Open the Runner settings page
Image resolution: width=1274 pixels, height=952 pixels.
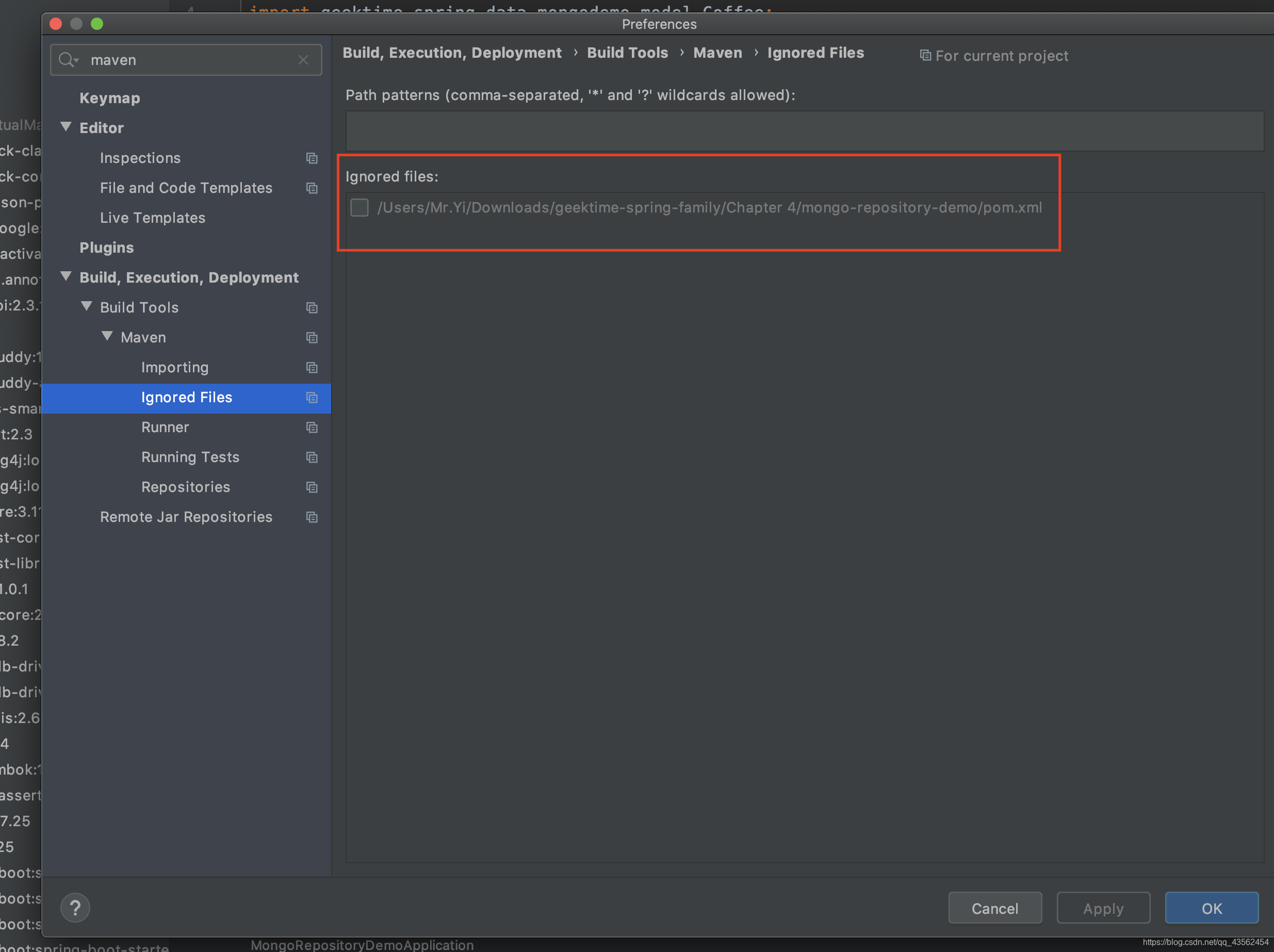point(165,428)
